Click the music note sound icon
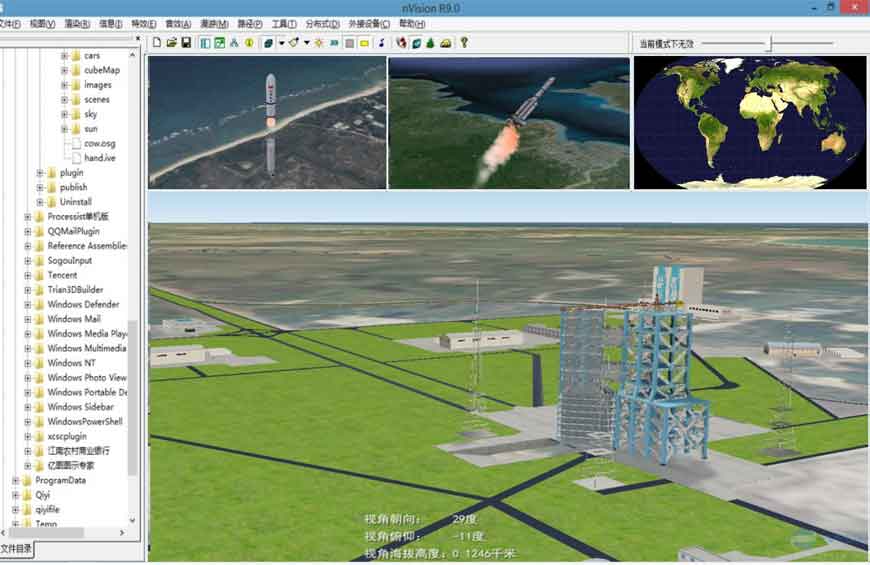Viewport: 870px width, 565px height. (381, 43)
